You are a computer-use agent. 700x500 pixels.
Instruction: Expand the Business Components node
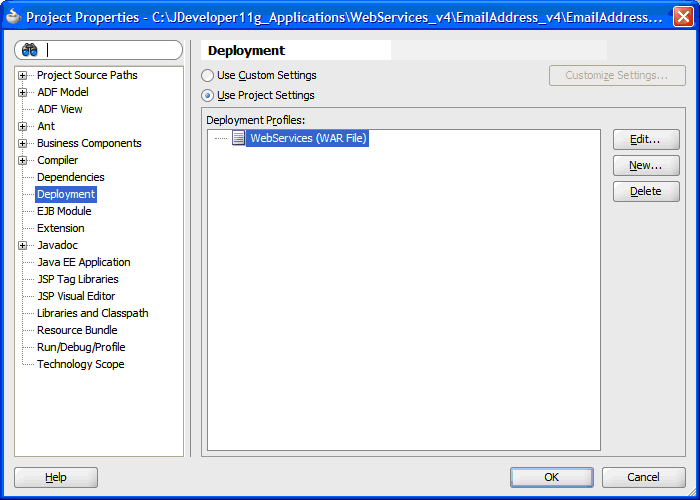pyautogui.click(x=22, y=143)
